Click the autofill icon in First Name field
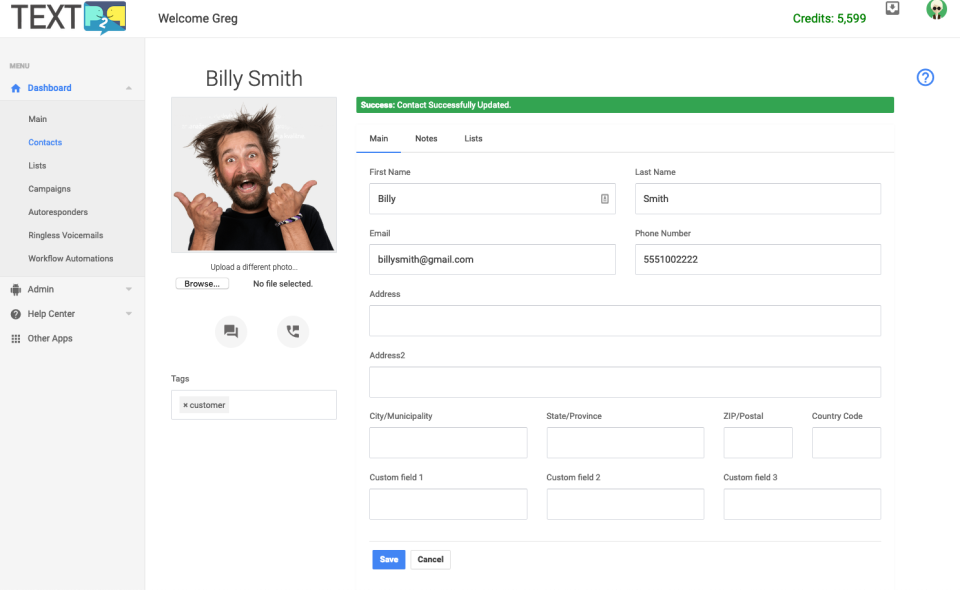 pos(605,199)
